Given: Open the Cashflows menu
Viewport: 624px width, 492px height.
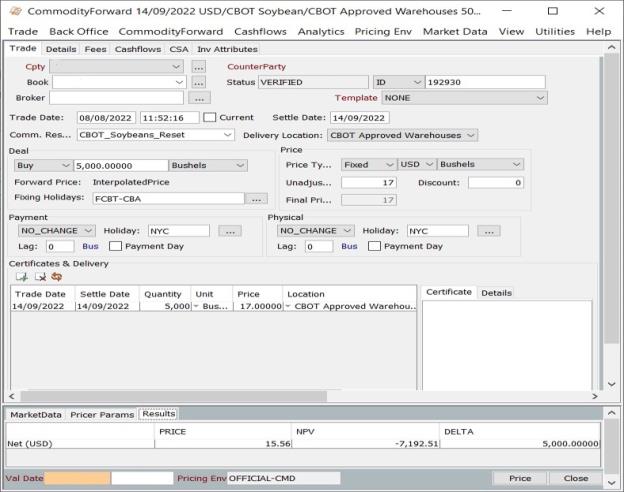Looking at the screenshot, I should (x=260, y=31).
